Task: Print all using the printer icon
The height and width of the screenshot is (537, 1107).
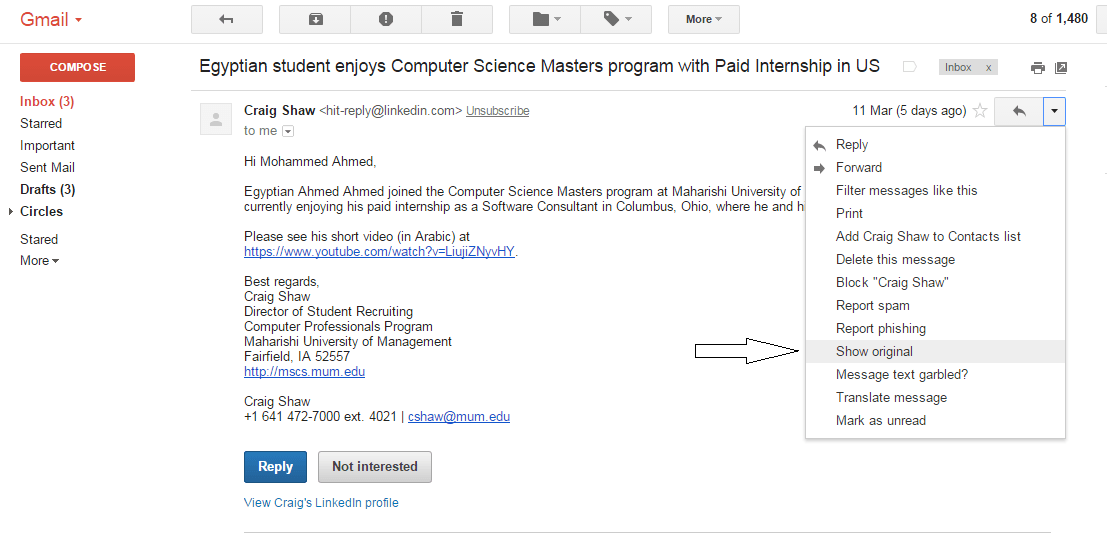Action: 1038,68
